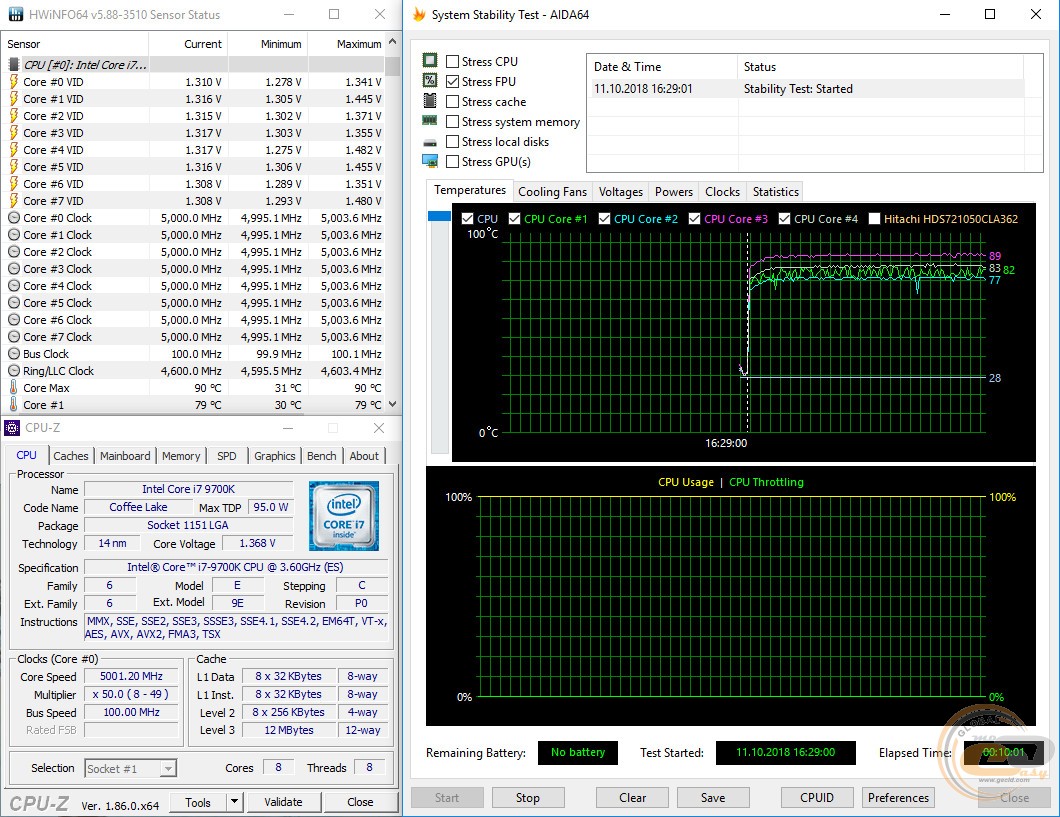Viewport: 1060px width, 817px height.
Task: Click CPU-Z Close button
Action: 360,802
